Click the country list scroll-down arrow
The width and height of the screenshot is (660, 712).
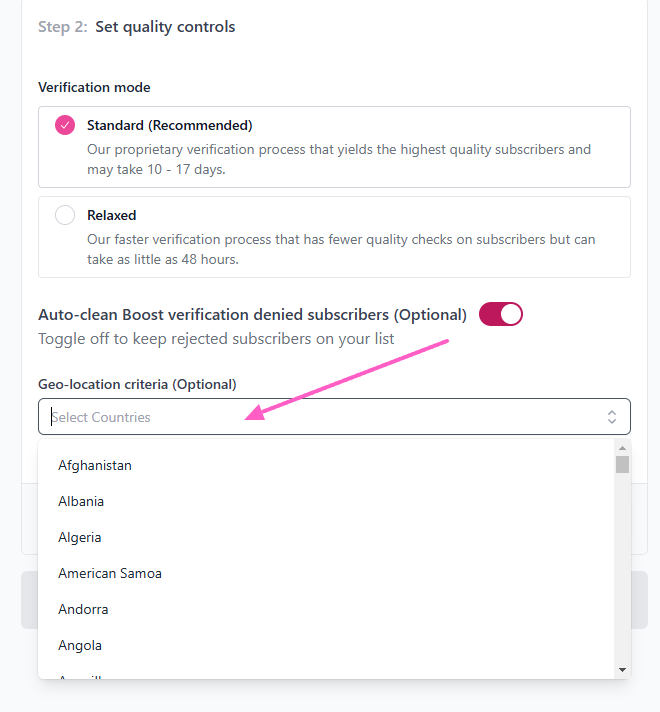pyautogui.click(x=622, y=669)
